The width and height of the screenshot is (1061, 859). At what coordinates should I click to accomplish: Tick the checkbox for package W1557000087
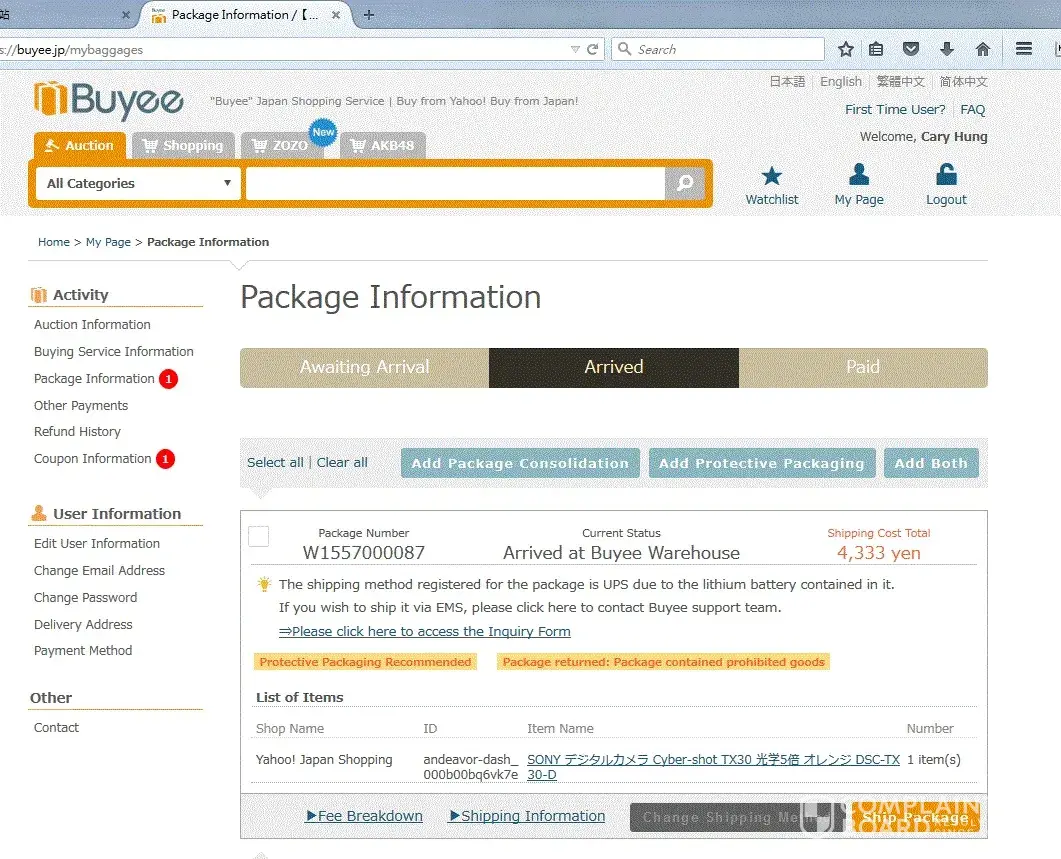tap(259, 537)
